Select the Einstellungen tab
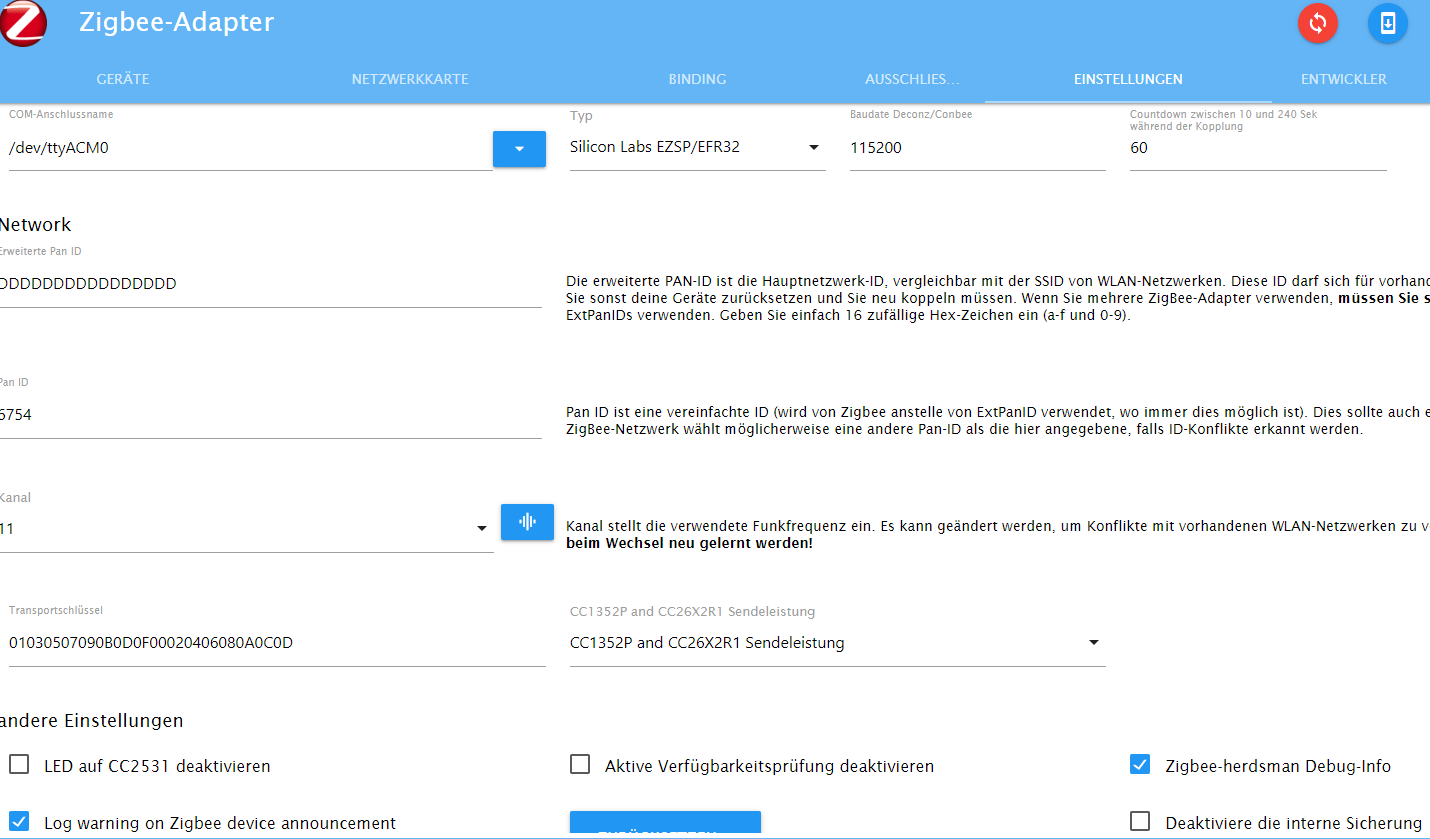 (x=1128, y=79)
